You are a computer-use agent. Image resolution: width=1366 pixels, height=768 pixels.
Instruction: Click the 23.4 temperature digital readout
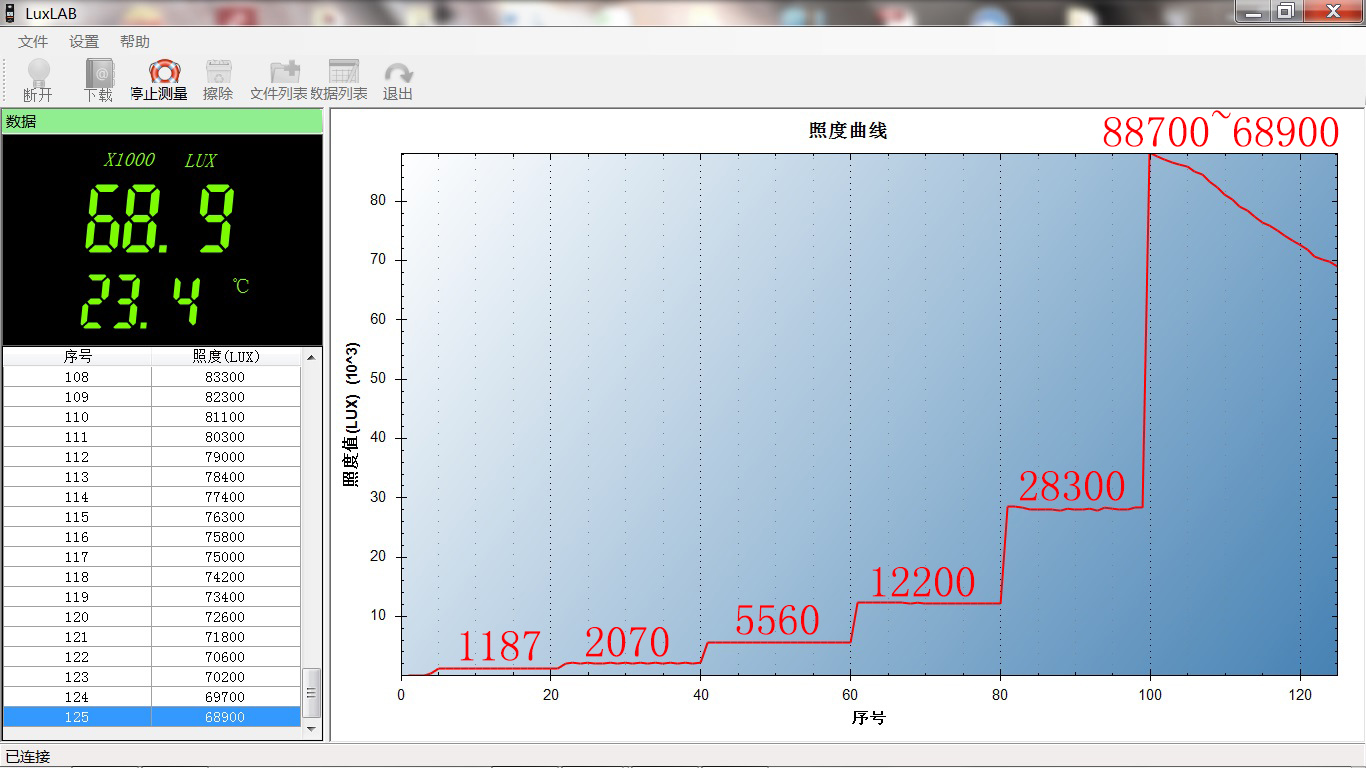click(x=141, y=301)
